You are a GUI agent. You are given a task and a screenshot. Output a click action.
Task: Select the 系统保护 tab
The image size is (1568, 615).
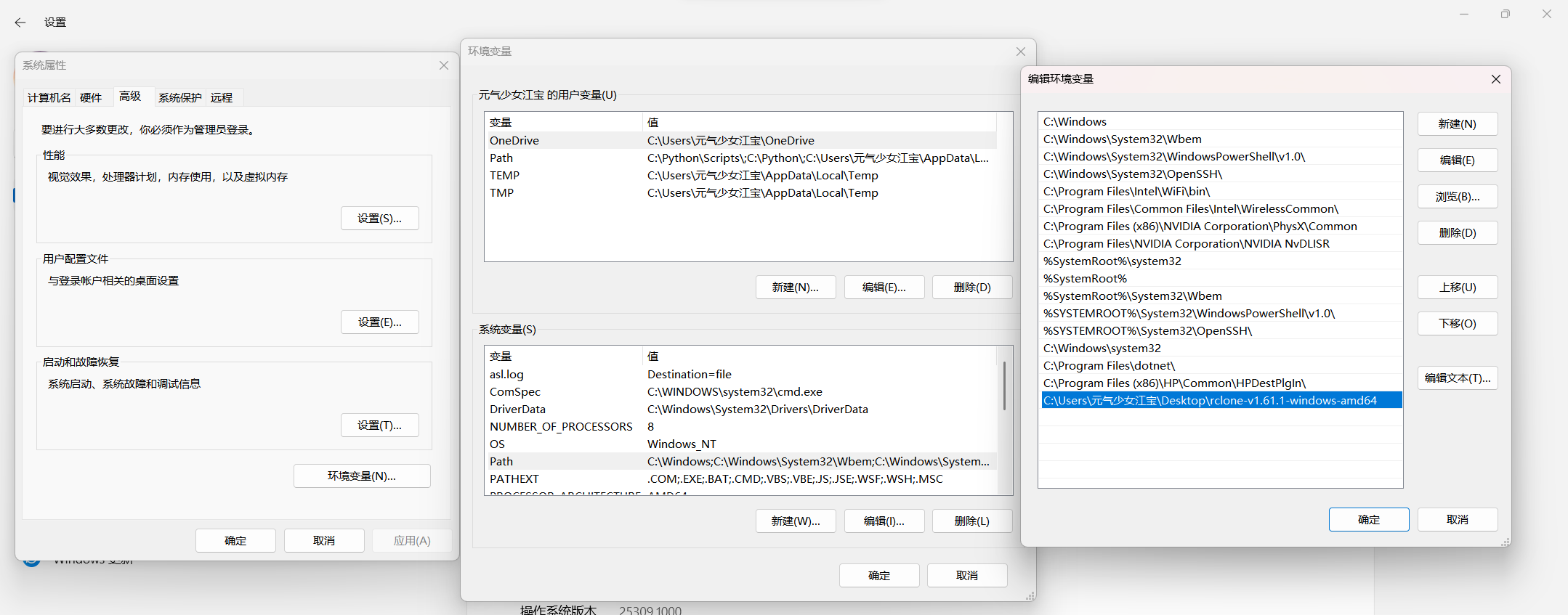click(x=179, y=98)
